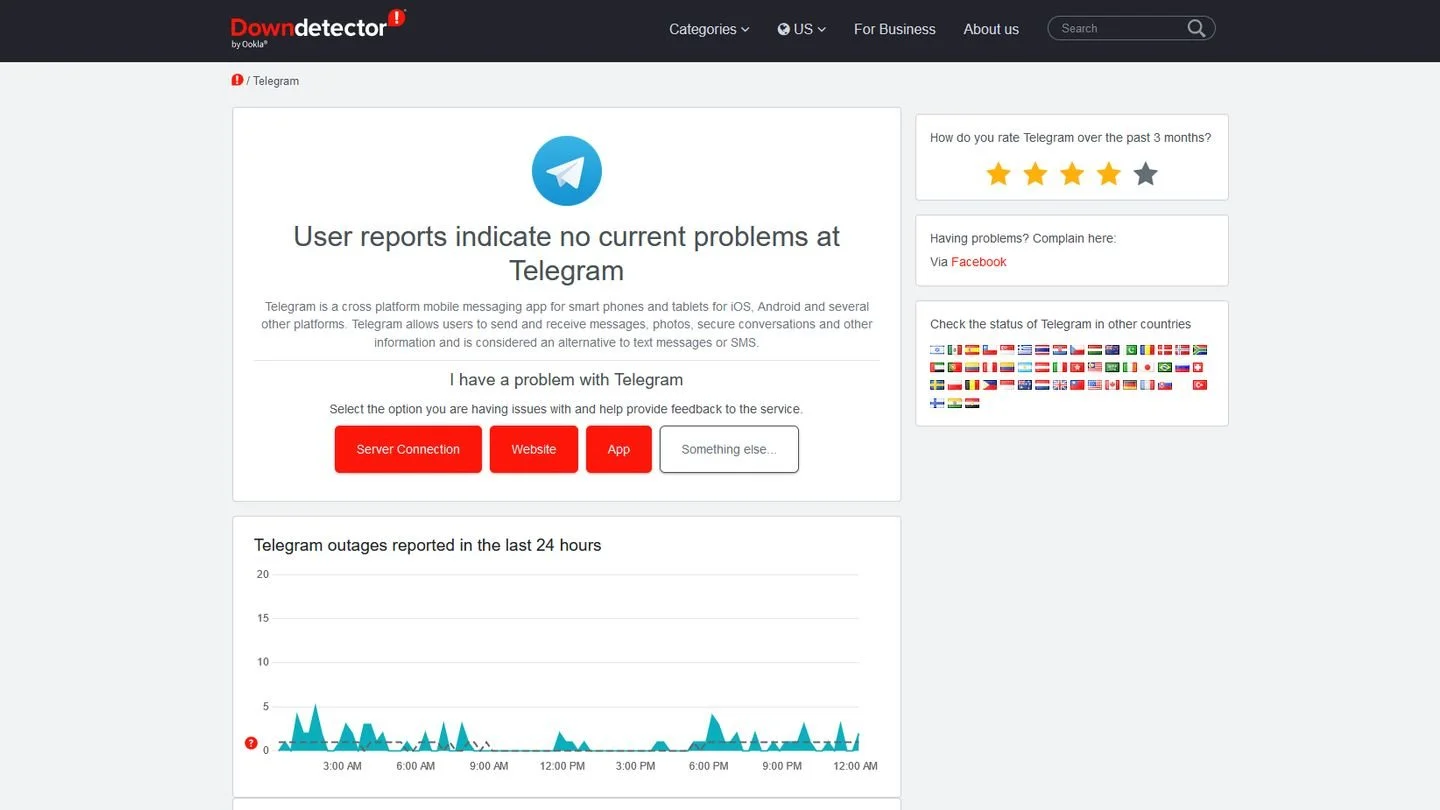Select the third rating star
1440x810 pixels.
pyautogui.click(x=1072, y=174)
